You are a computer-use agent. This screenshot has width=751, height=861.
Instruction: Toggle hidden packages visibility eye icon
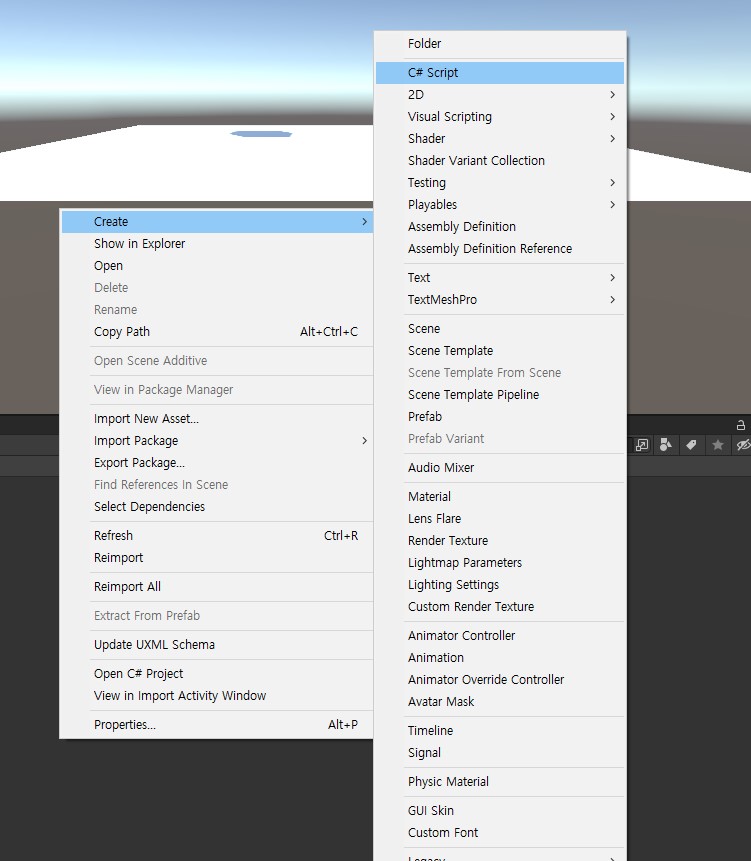point(743,445)
